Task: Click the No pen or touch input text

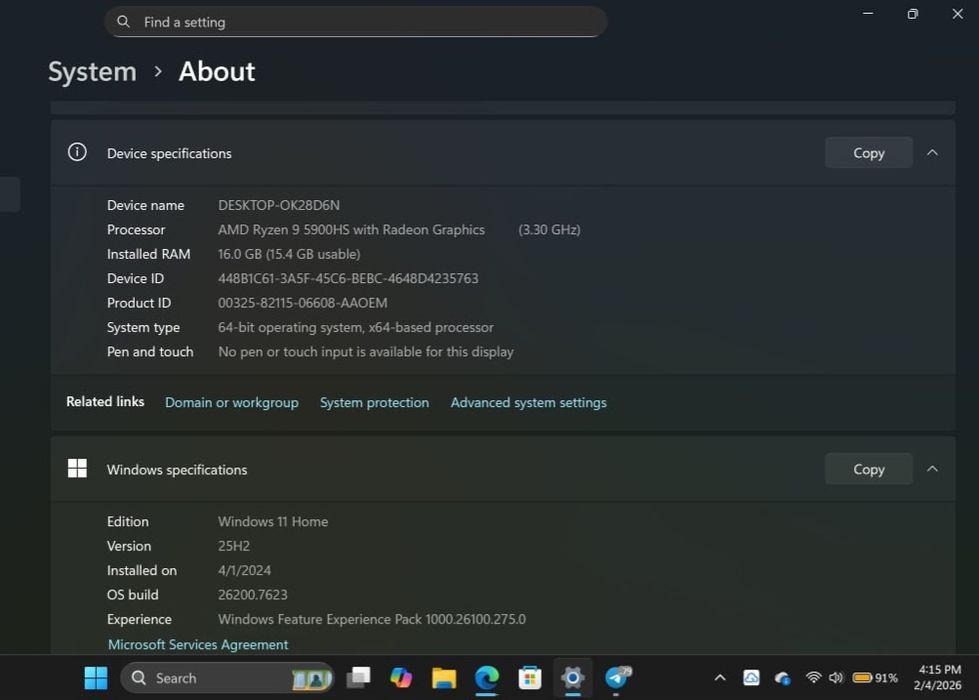Action: (366, 352)
